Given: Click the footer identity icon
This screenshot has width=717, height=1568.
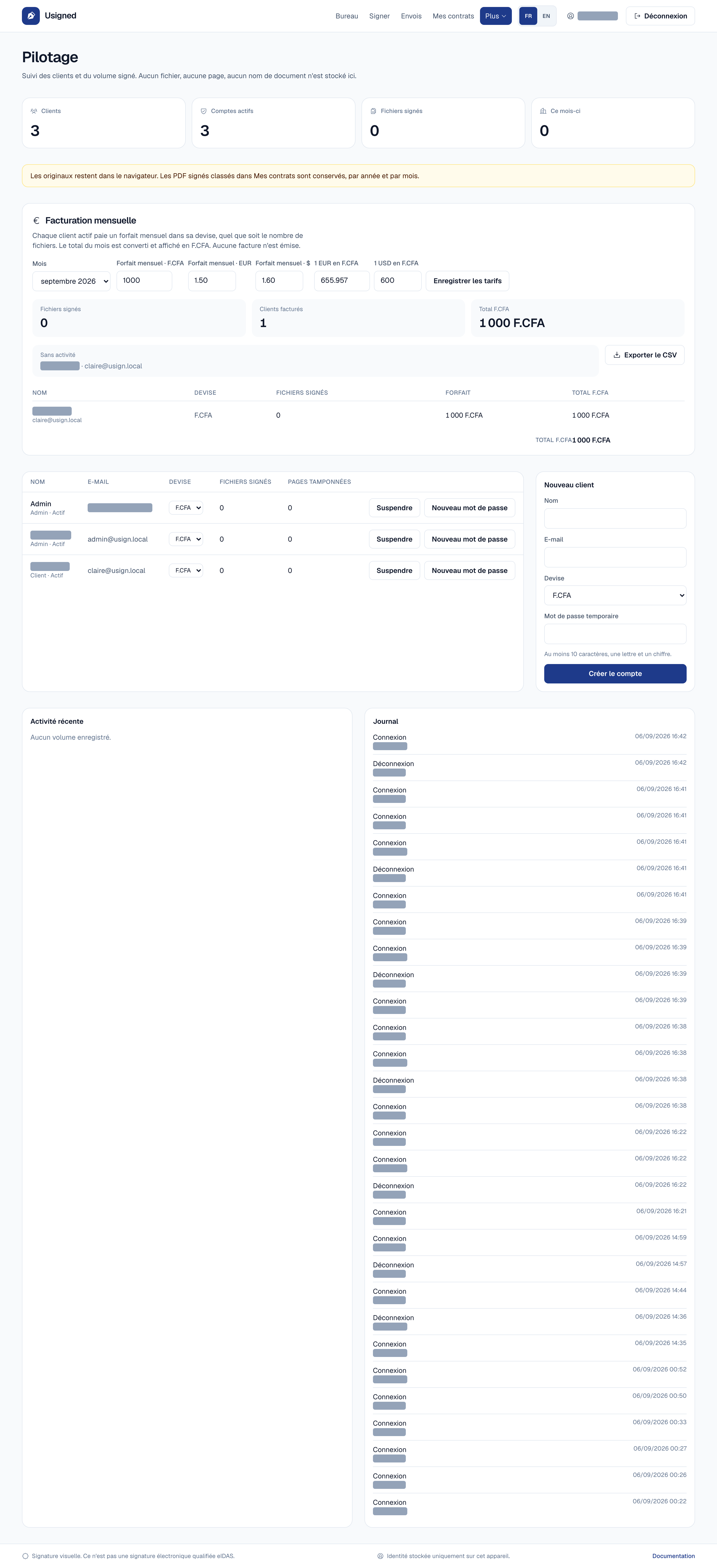Looking at the screenshot, I should click(x=380, y=1556).
